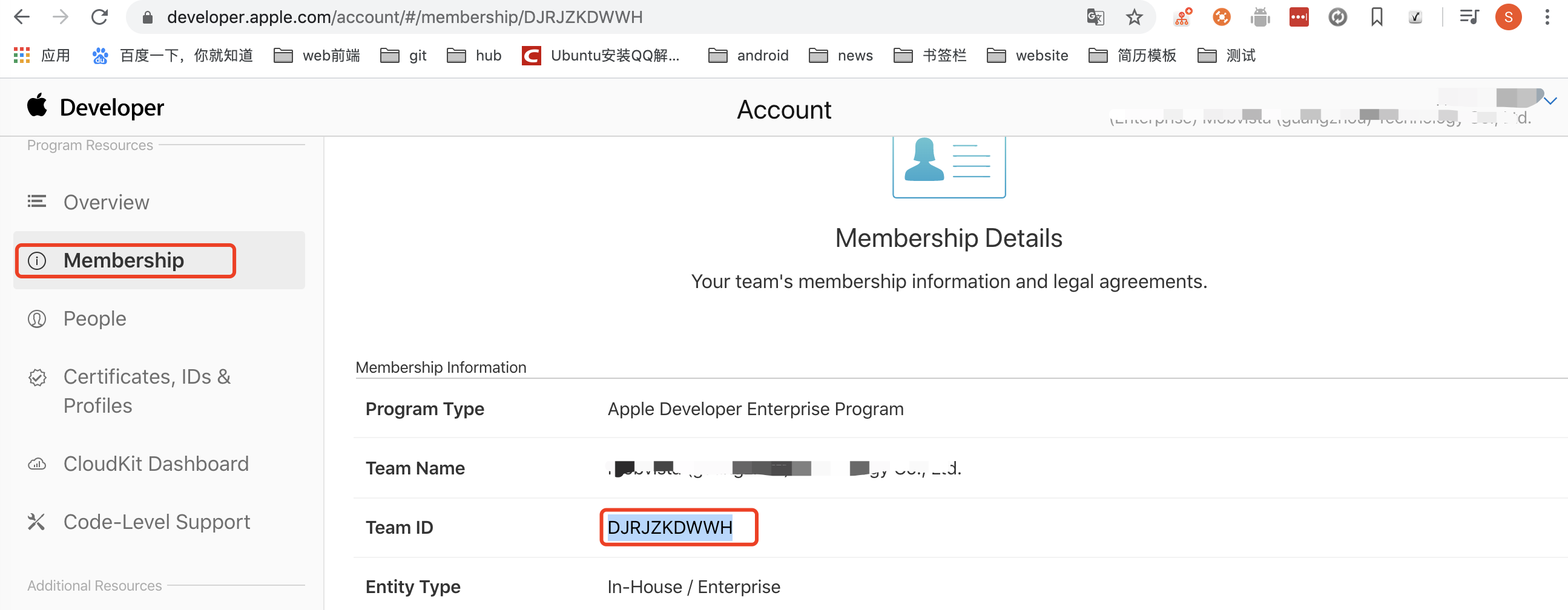
Task: Open the git bookmark link
Action: pos(404,55)
